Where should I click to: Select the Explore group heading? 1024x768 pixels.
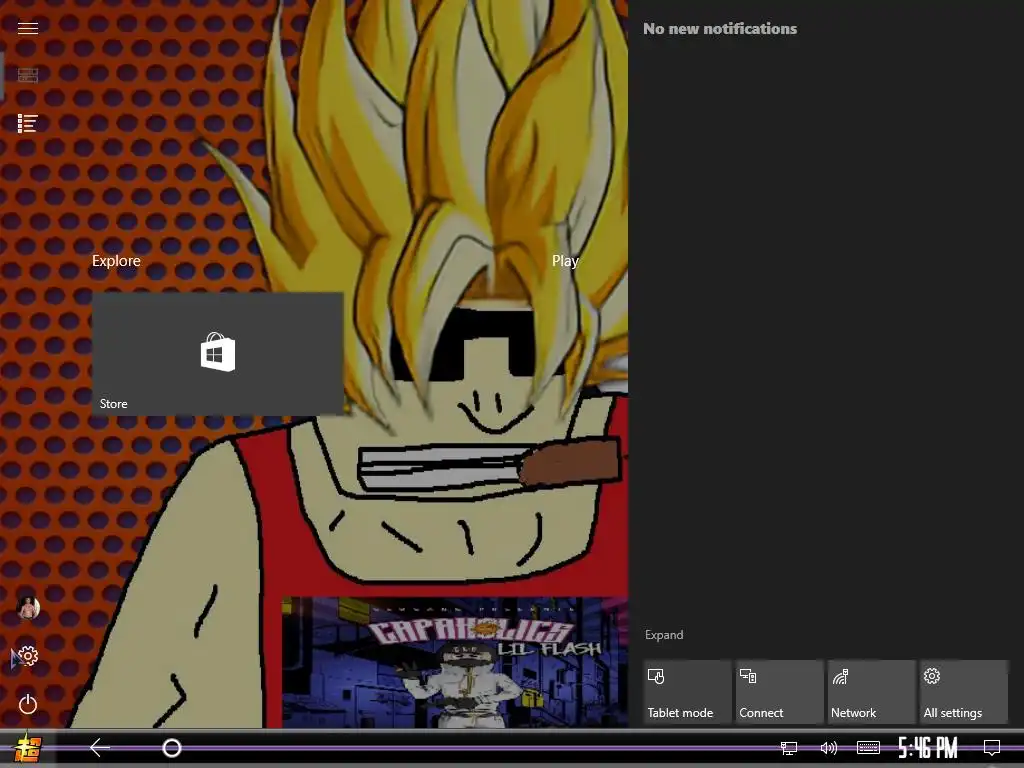116,261
